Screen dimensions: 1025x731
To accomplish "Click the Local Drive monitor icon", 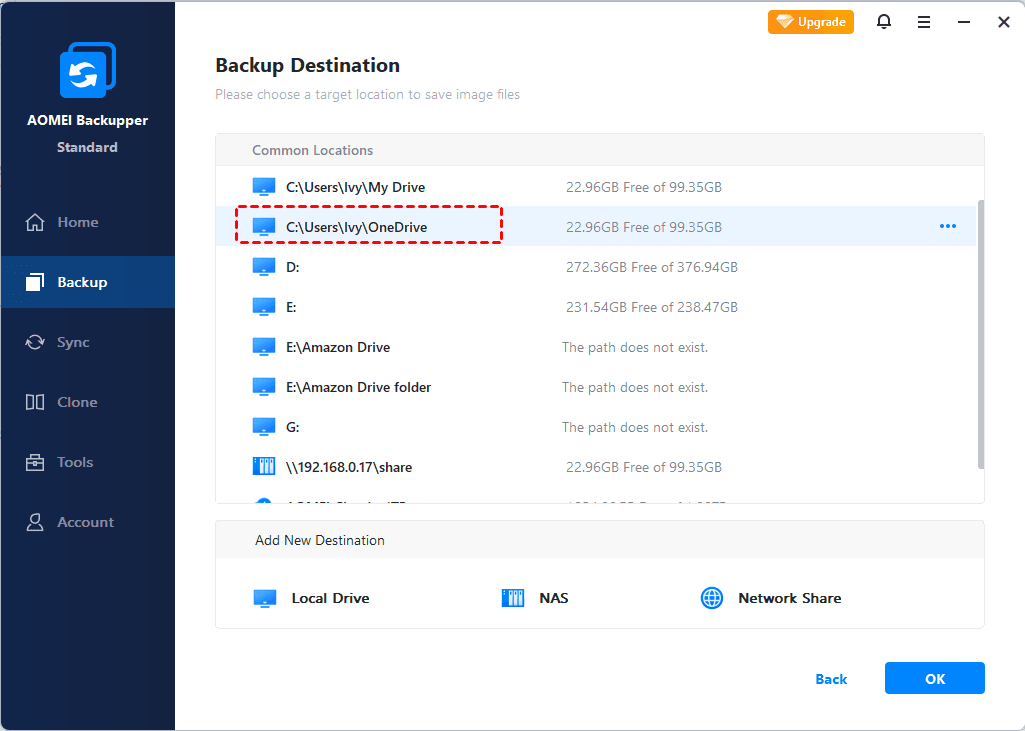I will point(265,598).
